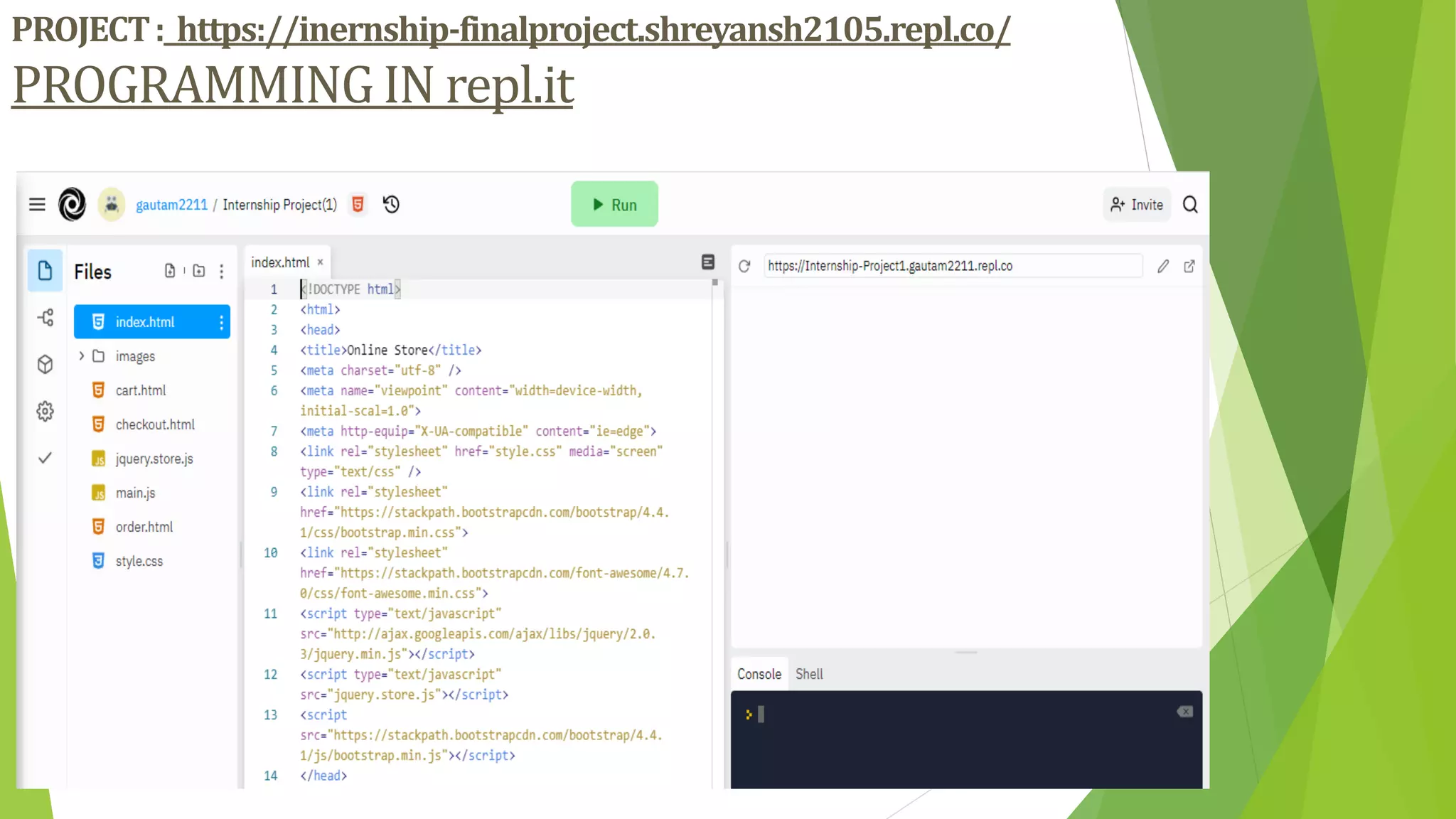Click code line 4 with Online Store title
This screenshot has width=1456, height=819.
tap(391, 350)
